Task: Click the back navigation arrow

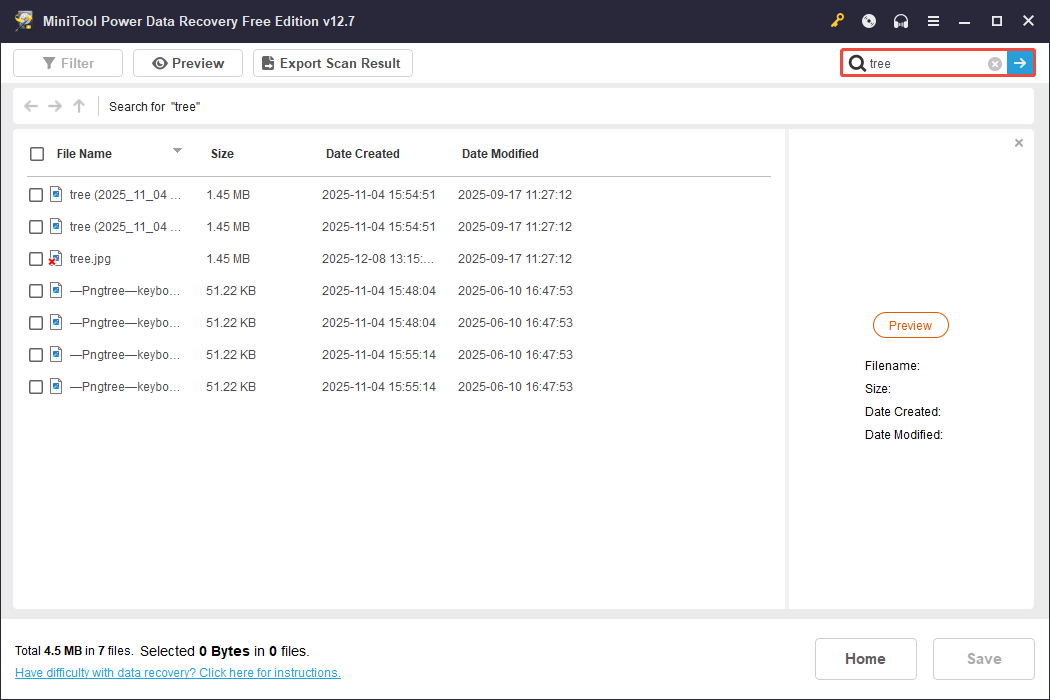Action: [x=30, y=106]
